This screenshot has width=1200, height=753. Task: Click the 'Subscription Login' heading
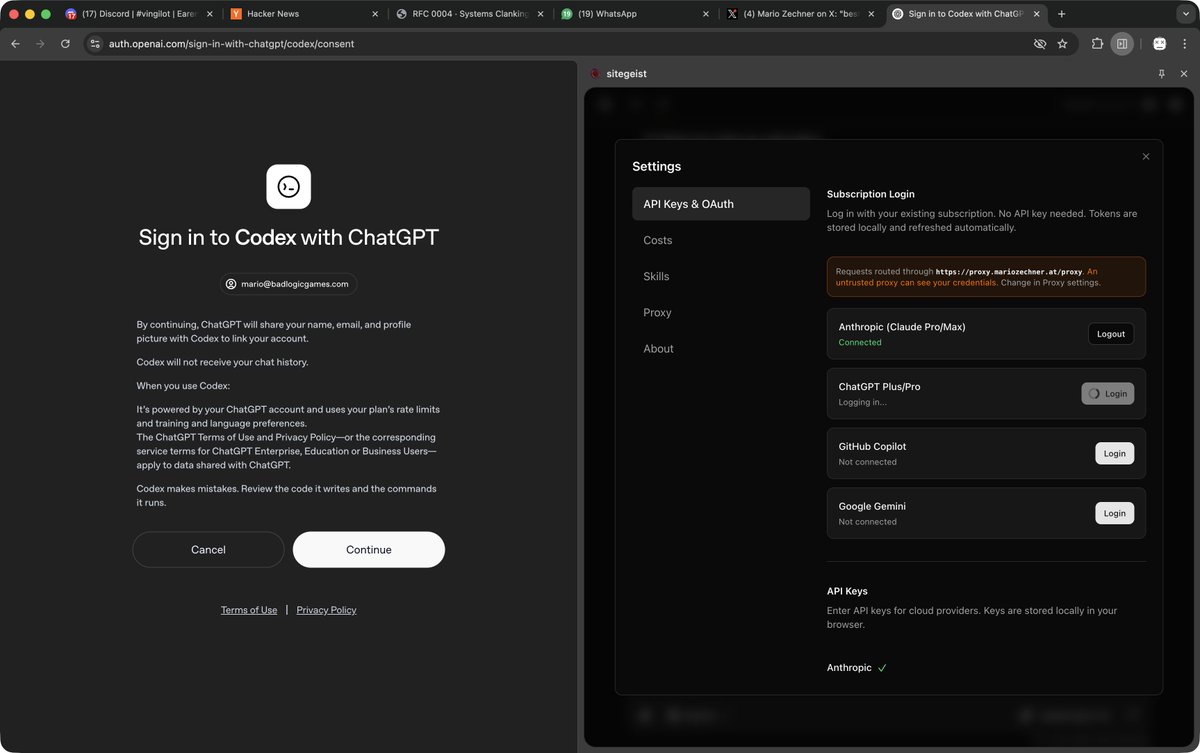pyautogui.click(x=870, y=194)
